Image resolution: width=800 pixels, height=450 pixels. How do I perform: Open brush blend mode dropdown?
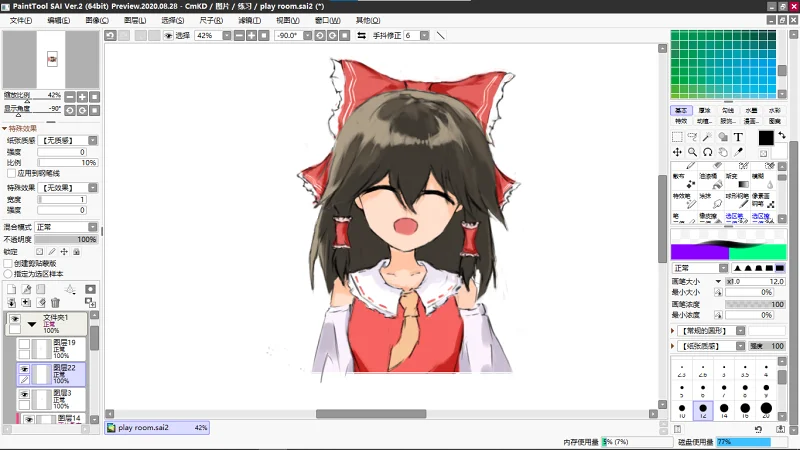click(724, 268)
